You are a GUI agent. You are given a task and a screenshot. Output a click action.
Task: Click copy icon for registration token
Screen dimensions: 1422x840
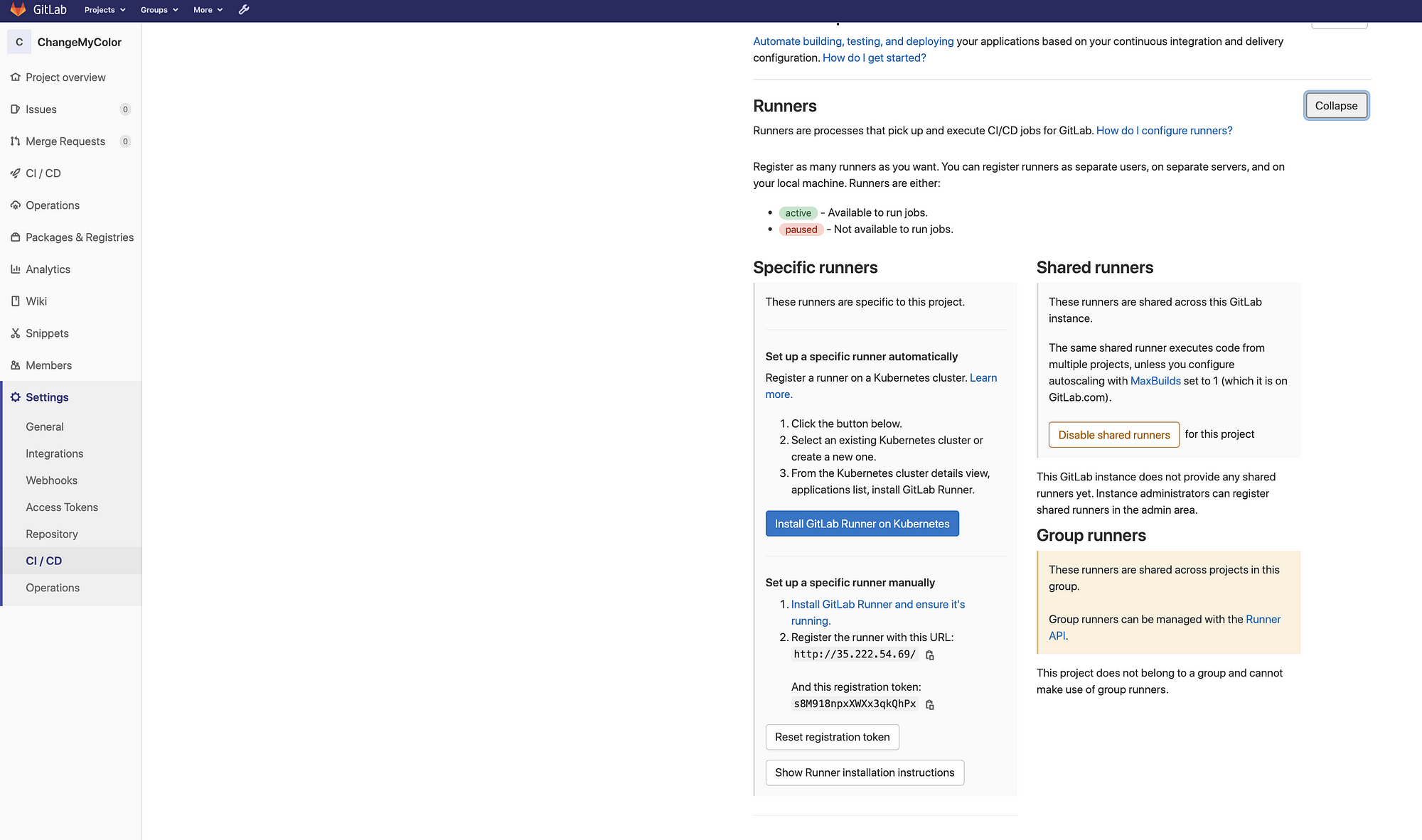click(928, 704)
